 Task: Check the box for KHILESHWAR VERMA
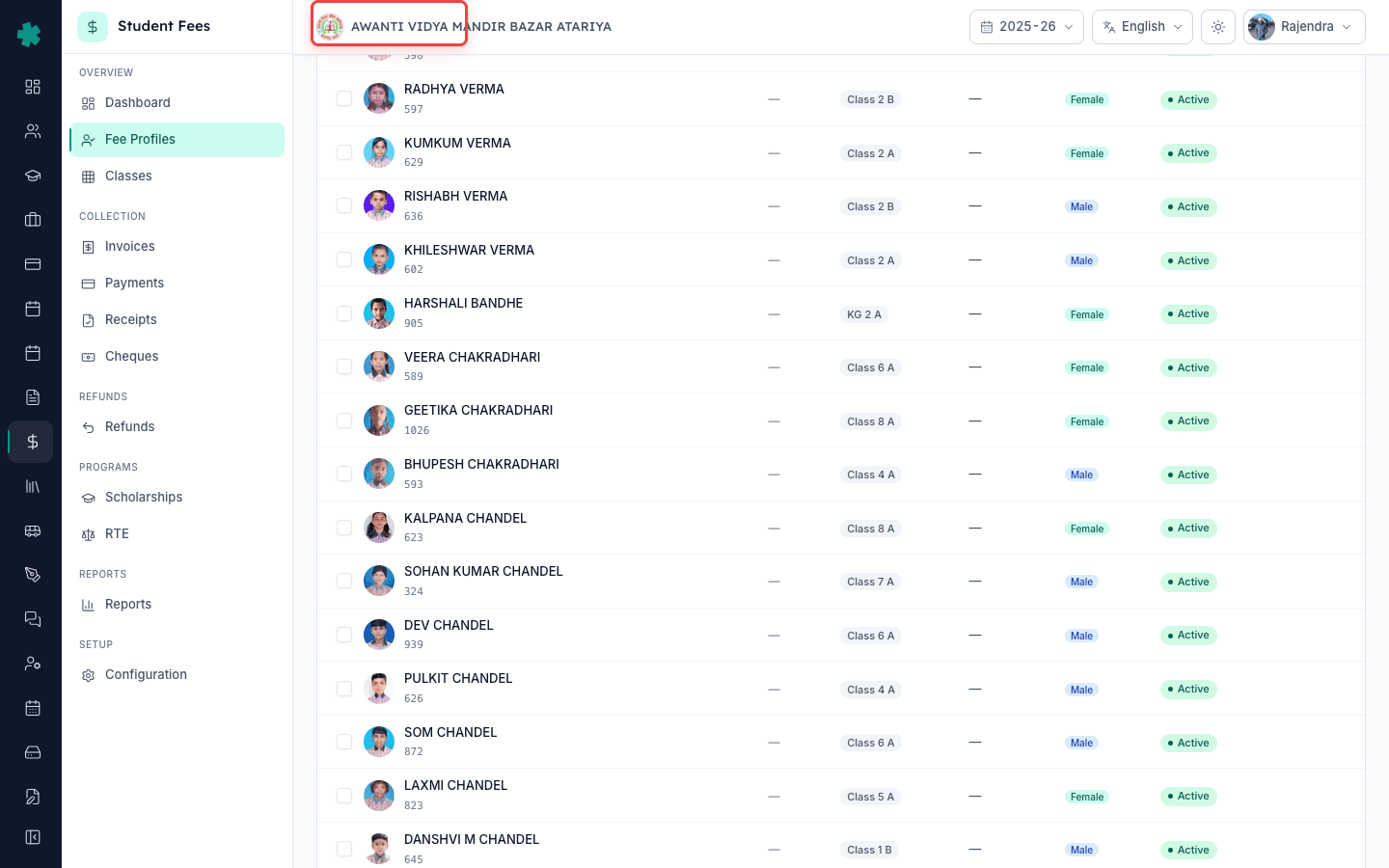tap(344, 259)
